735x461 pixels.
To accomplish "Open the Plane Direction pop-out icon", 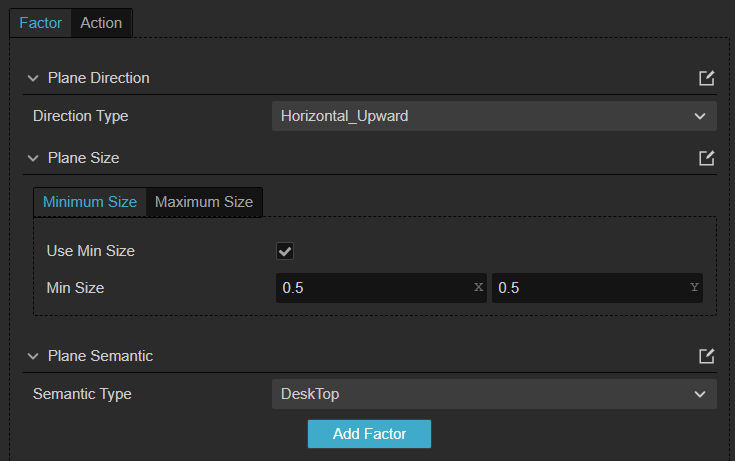I will tap(706, 78).
